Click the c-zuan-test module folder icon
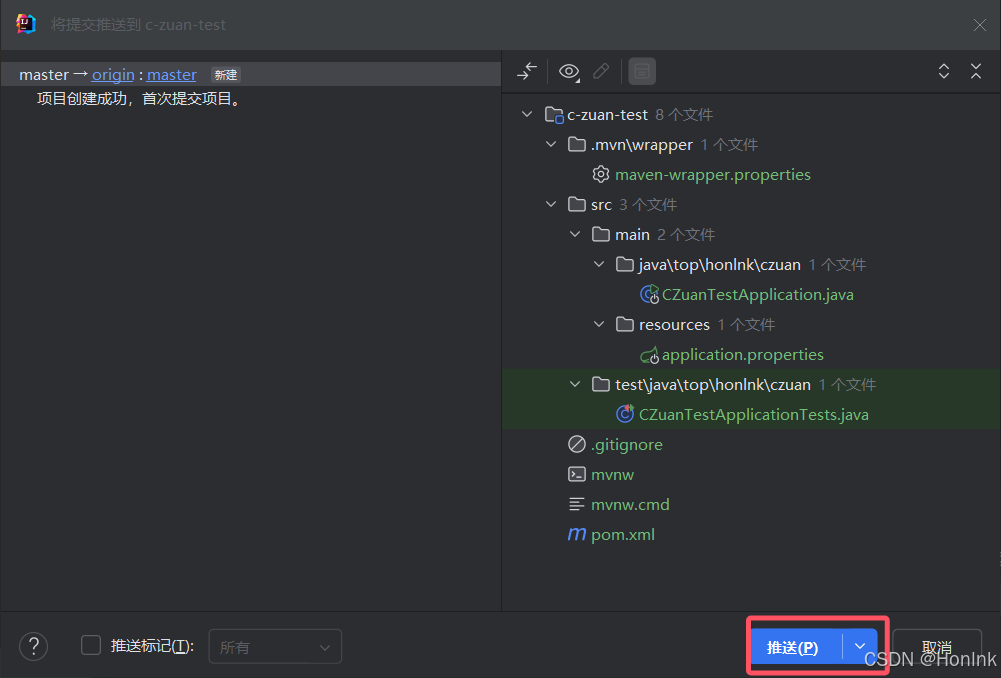Screen dimensions: 1001x678 click(x=553, y=115)
